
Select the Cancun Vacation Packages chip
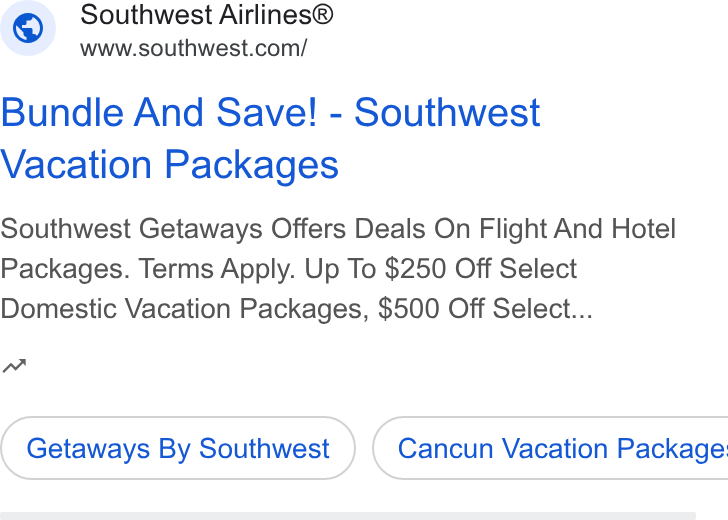pyautogui.click(x=550, y=448)
